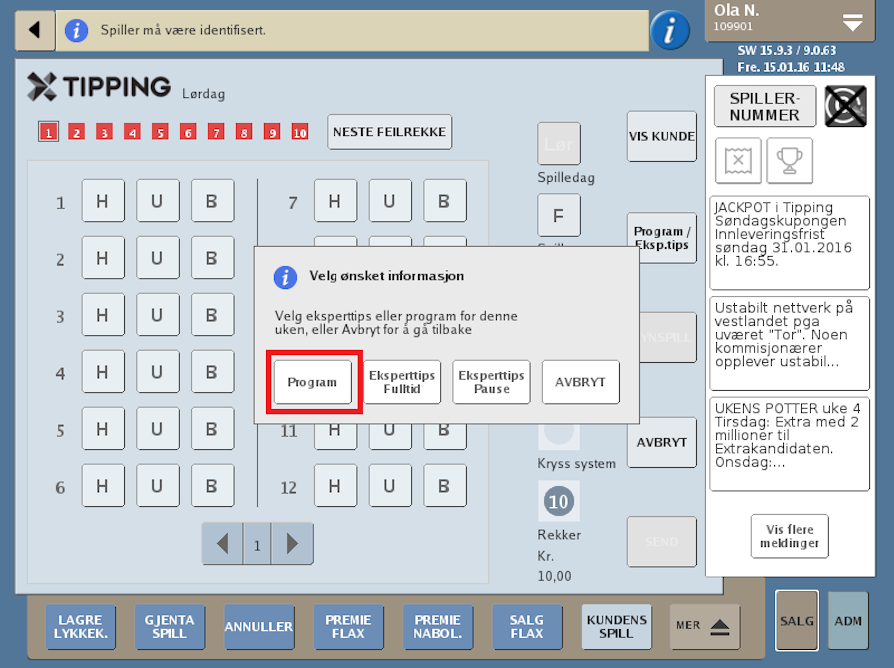Image resolution: width=894 pixels, height=668 pixels.
Task: Open the trophy prize icon
Action: coord(790,160)
